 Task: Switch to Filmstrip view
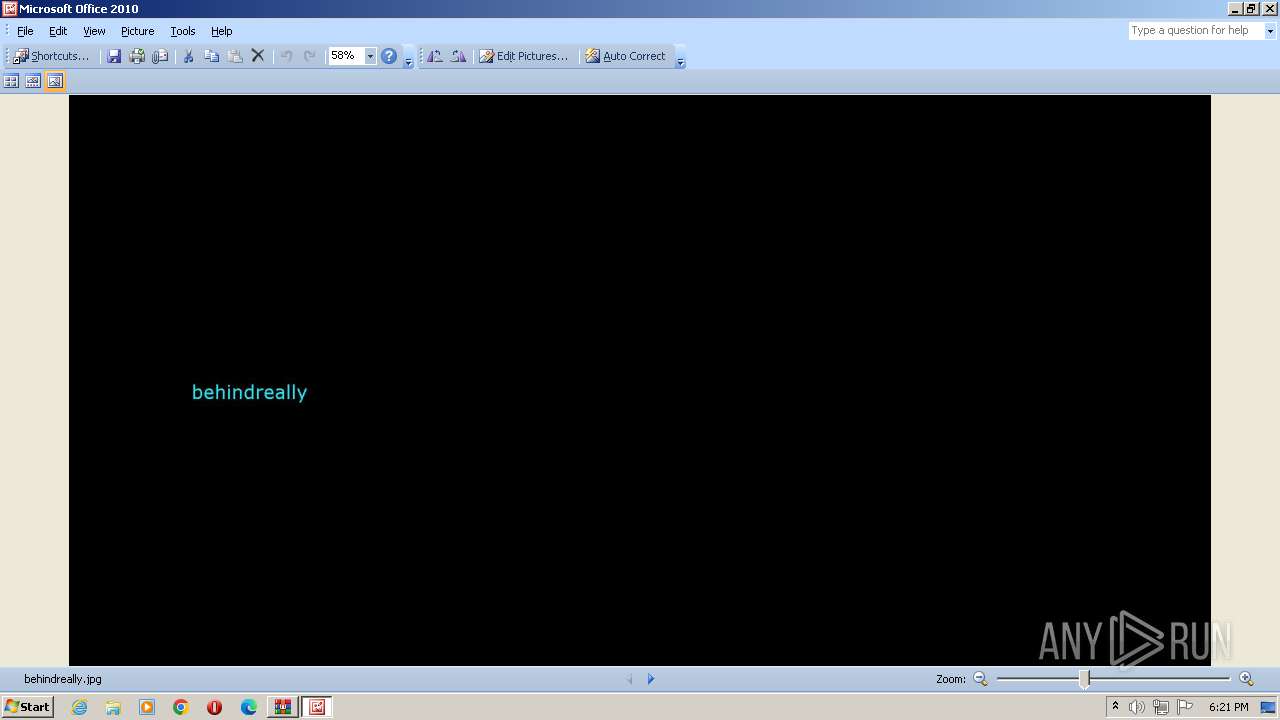click(x=33, y=81)
